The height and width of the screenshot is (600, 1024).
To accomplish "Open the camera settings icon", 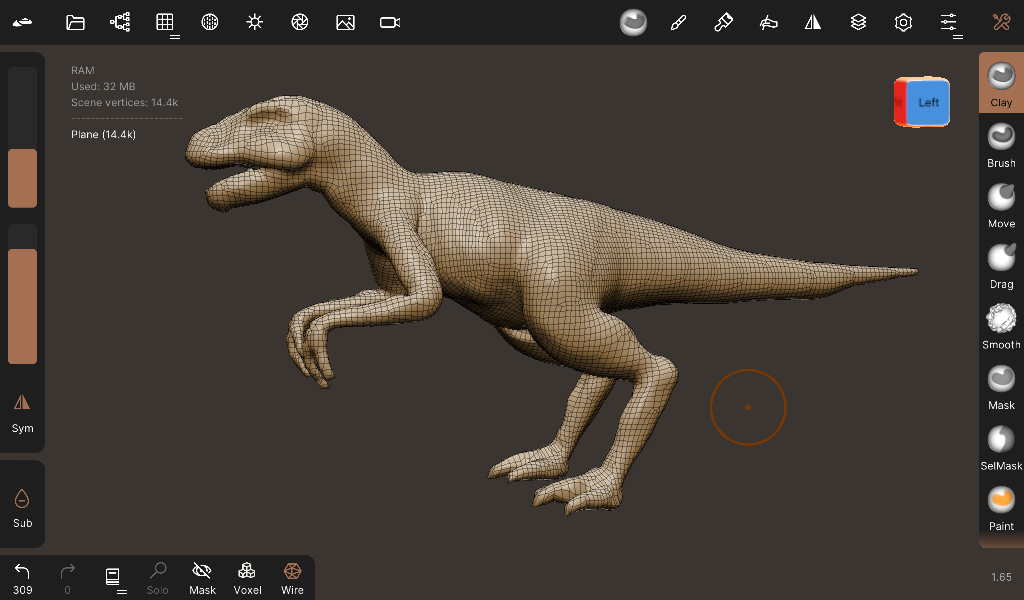I will point(390,22).
